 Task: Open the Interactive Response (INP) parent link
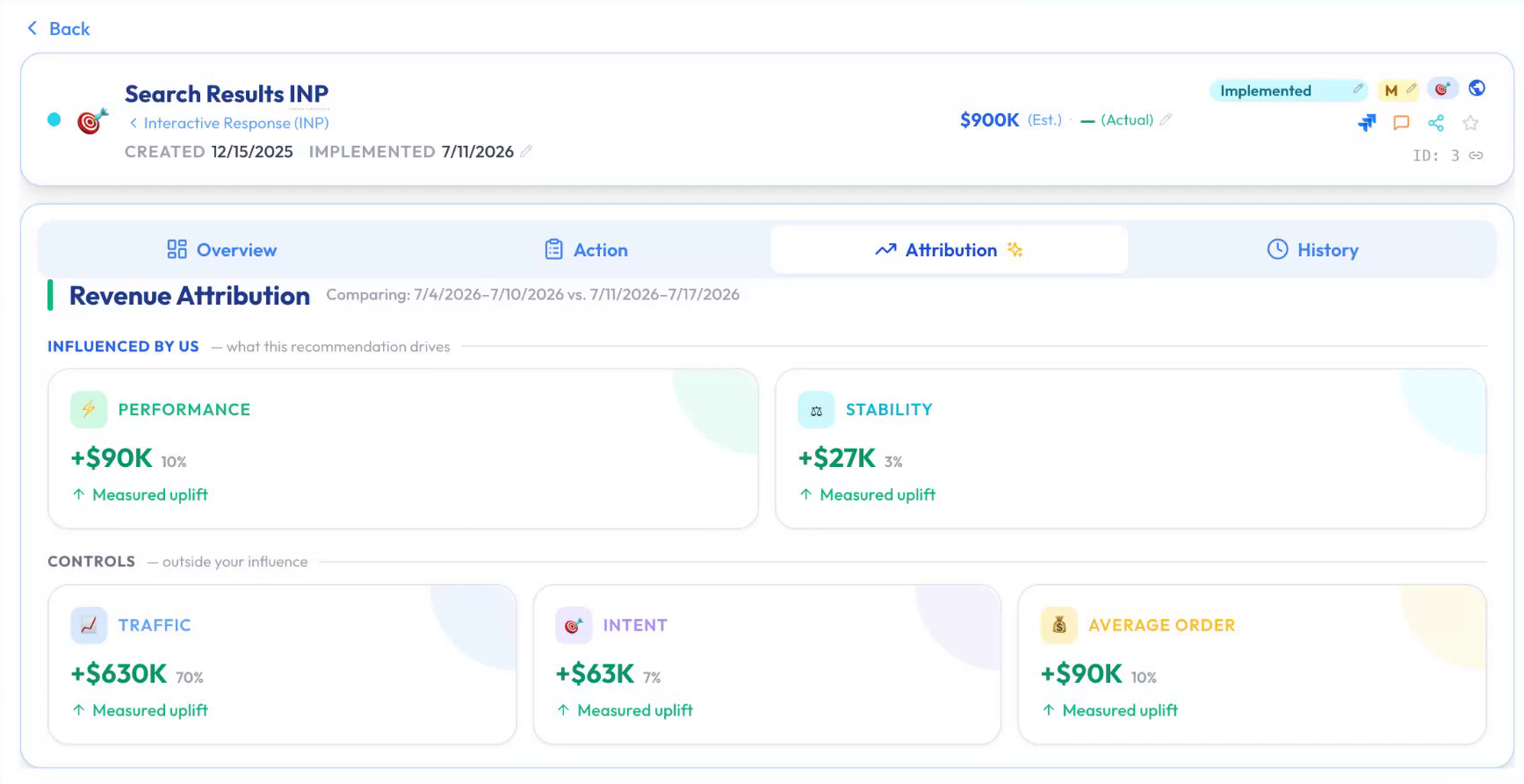coord(229,123)
